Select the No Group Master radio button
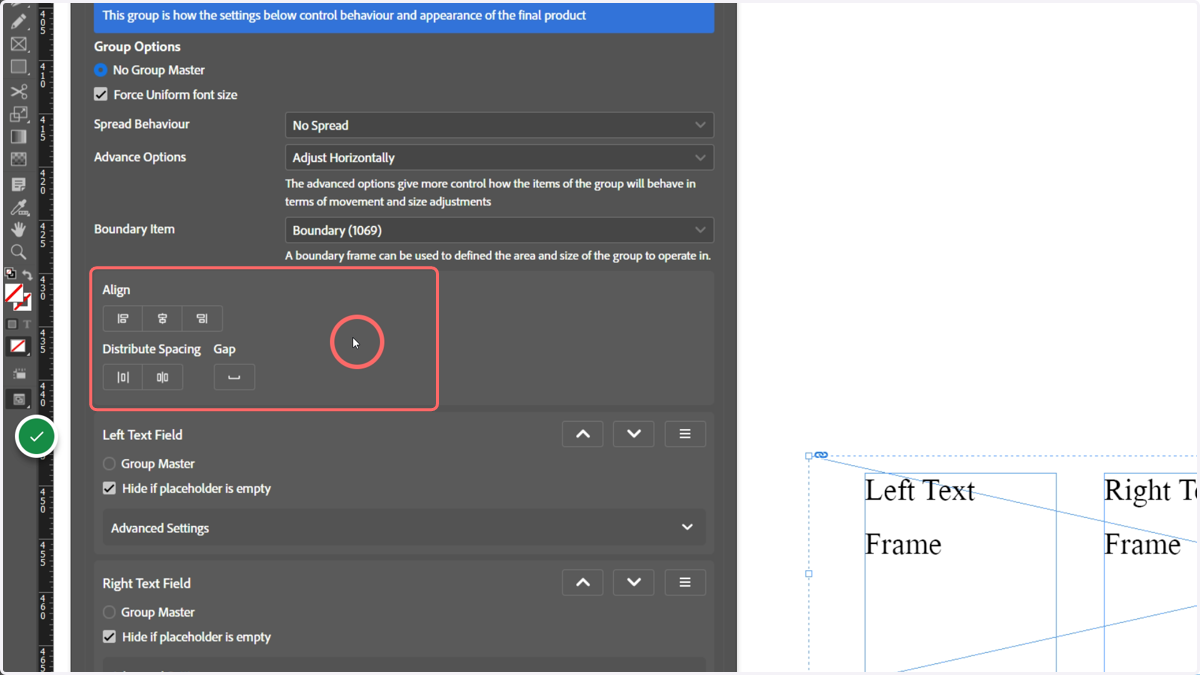The image size is (1200, 675). tap(101, 70)
